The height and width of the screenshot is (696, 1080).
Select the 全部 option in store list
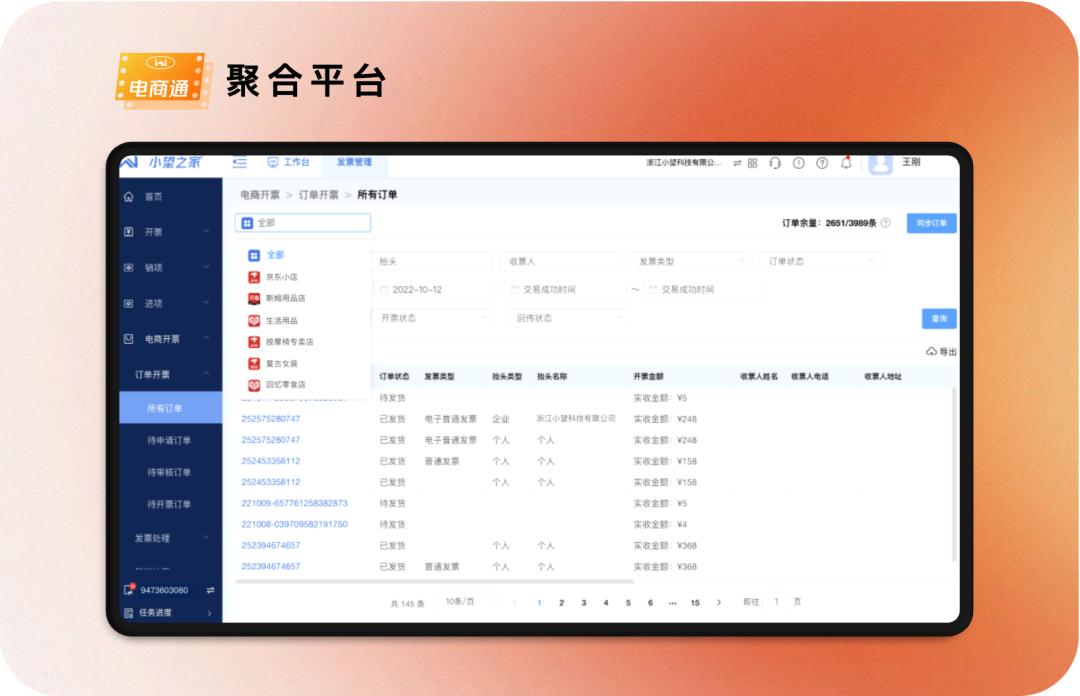tap(272, 254)
